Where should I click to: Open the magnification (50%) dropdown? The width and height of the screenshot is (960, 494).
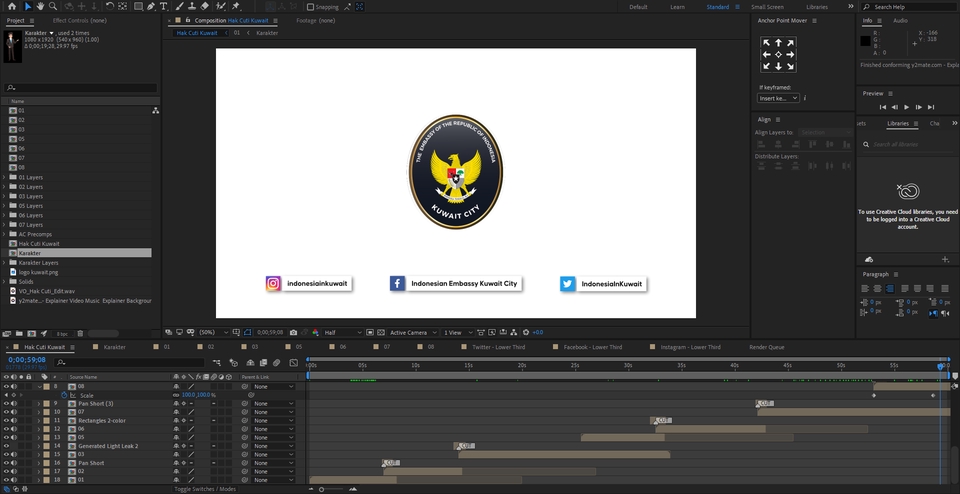click(214, 332)
